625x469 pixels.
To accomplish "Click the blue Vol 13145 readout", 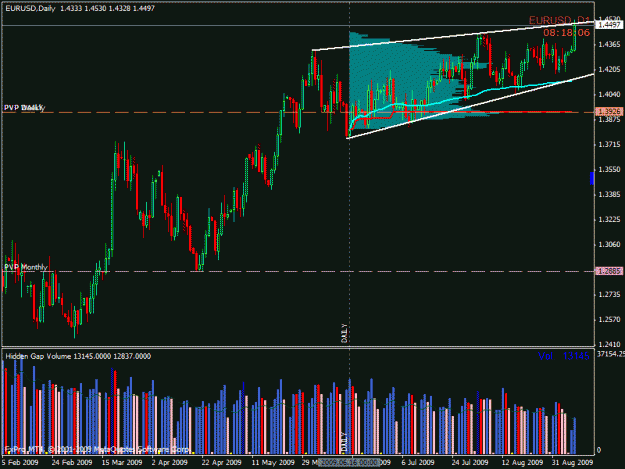I will pos(564,356).
